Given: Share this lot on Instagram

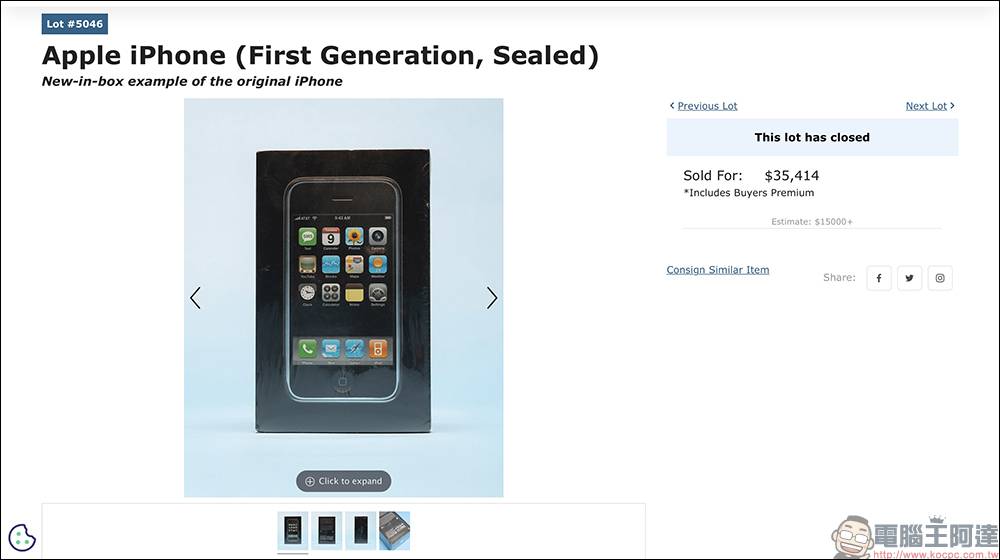Looking at the screenshot, I should tap(940, 278).
